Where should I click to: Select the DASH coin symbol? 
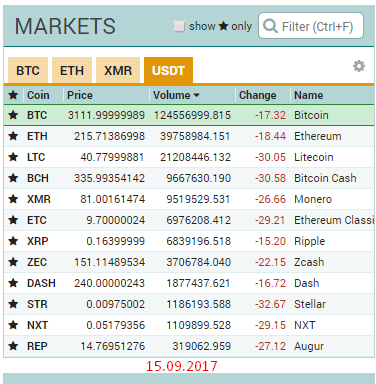41,283
